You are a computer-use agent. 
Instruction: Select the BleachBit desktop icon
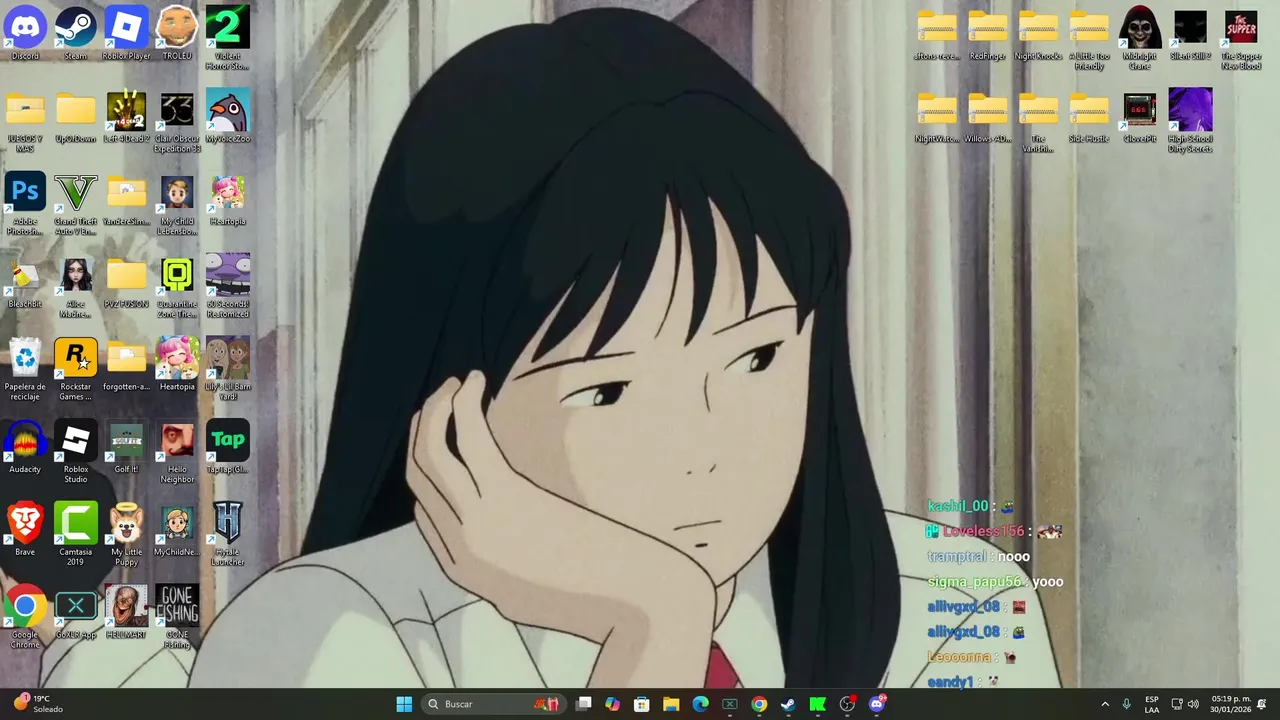[25, 282]
